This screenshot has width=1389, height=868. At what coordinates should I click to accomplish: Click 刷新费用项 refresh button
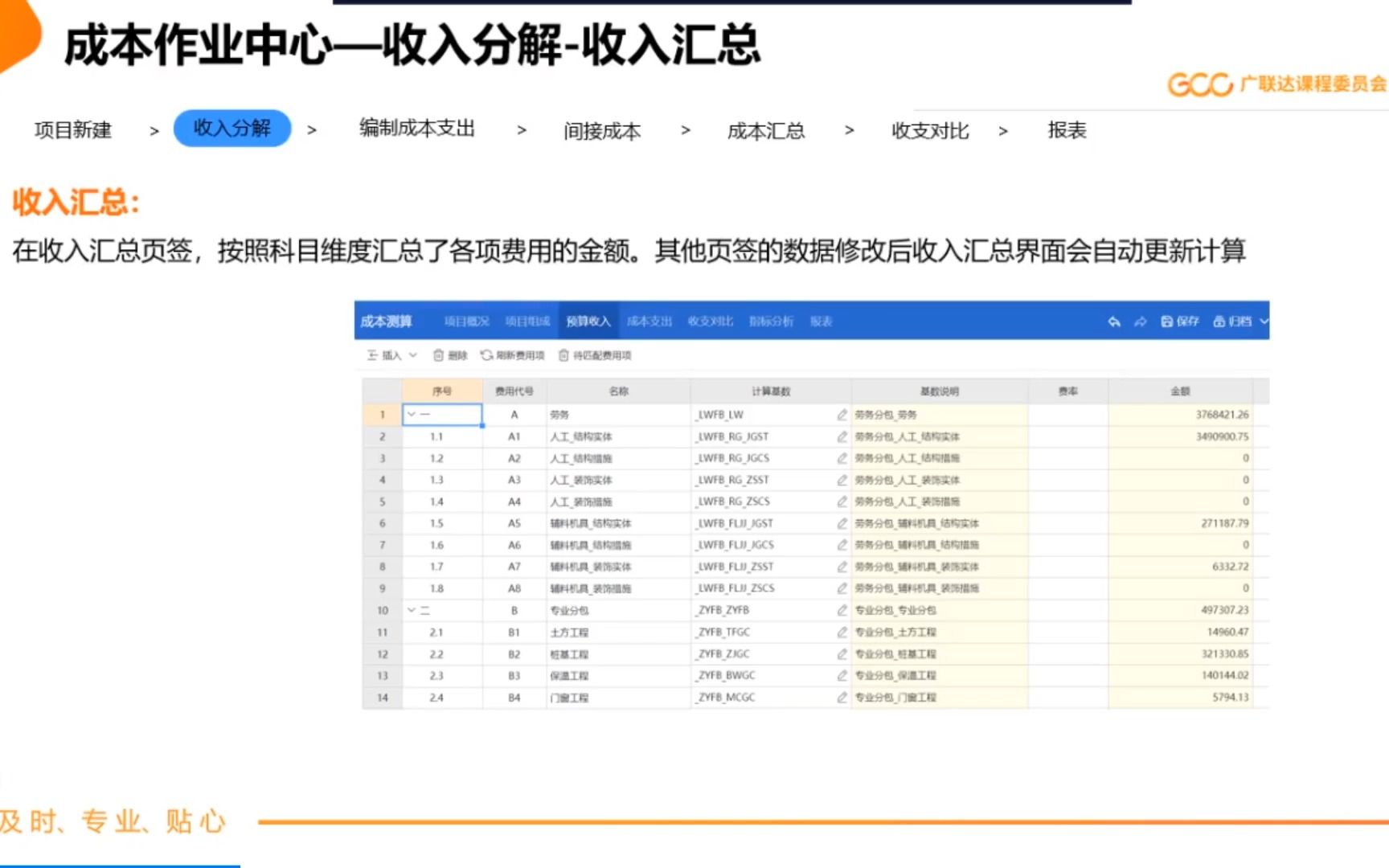[x=513, y=355]
